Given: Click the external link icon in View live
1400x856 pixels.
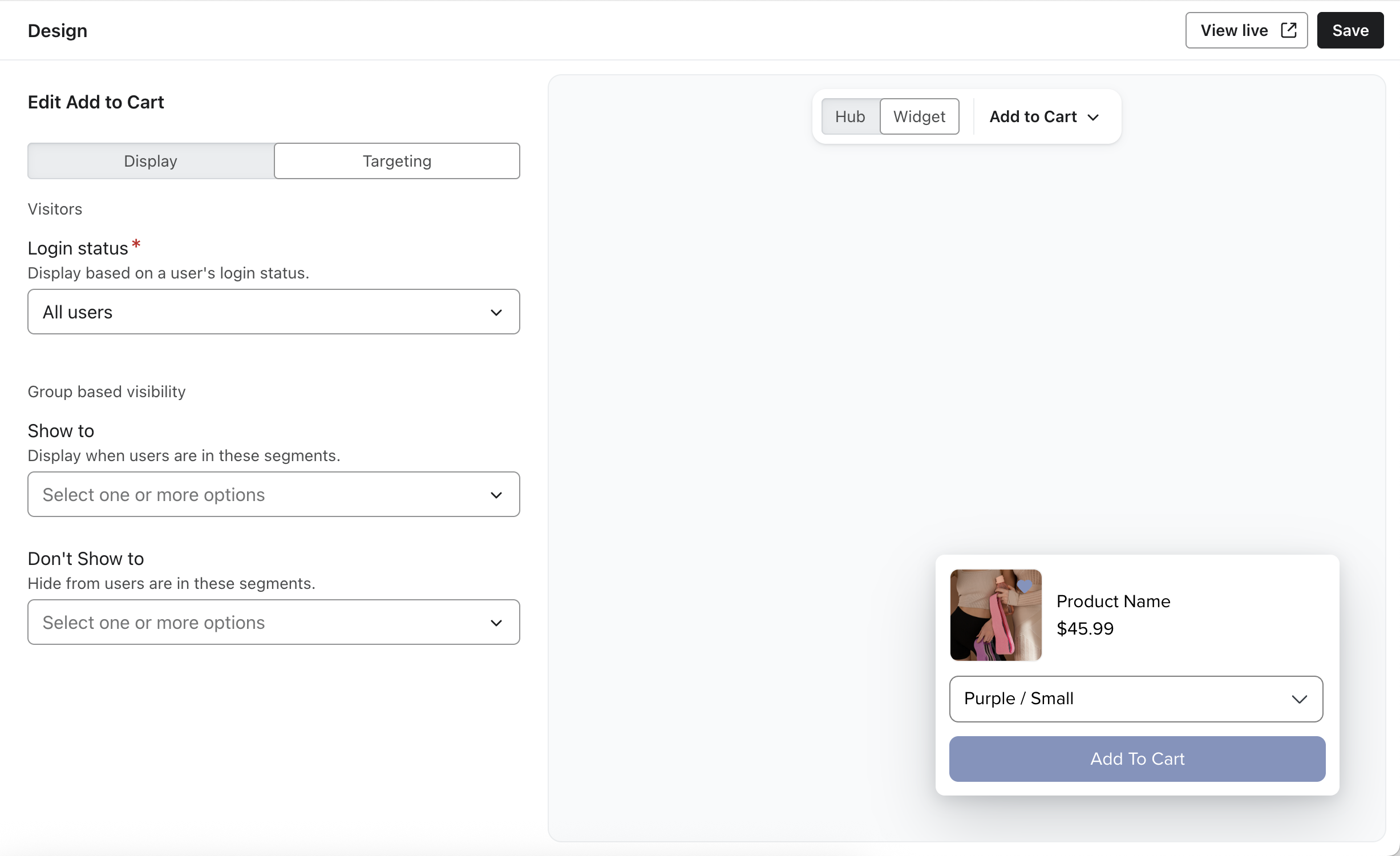Looking at the screenshot, I should pyautogui.click(x=1289, y=30).
